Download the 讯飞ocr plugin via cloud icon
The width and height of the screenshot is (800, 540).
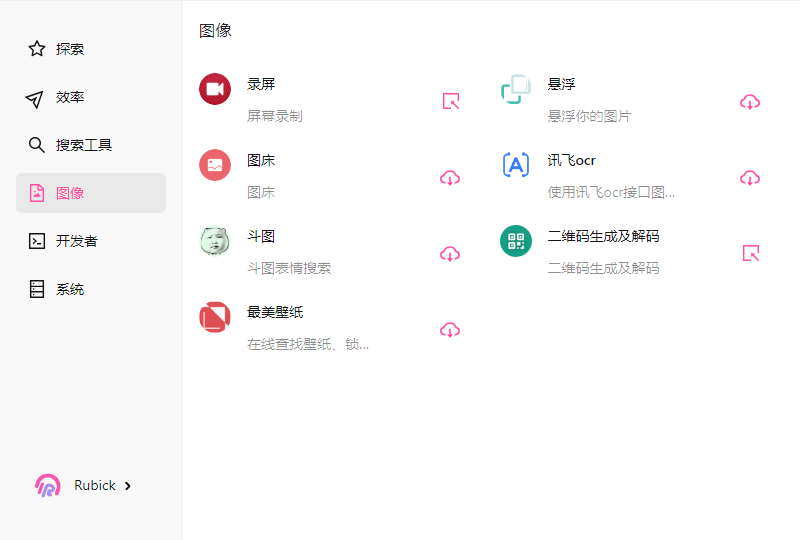(750, 178)
